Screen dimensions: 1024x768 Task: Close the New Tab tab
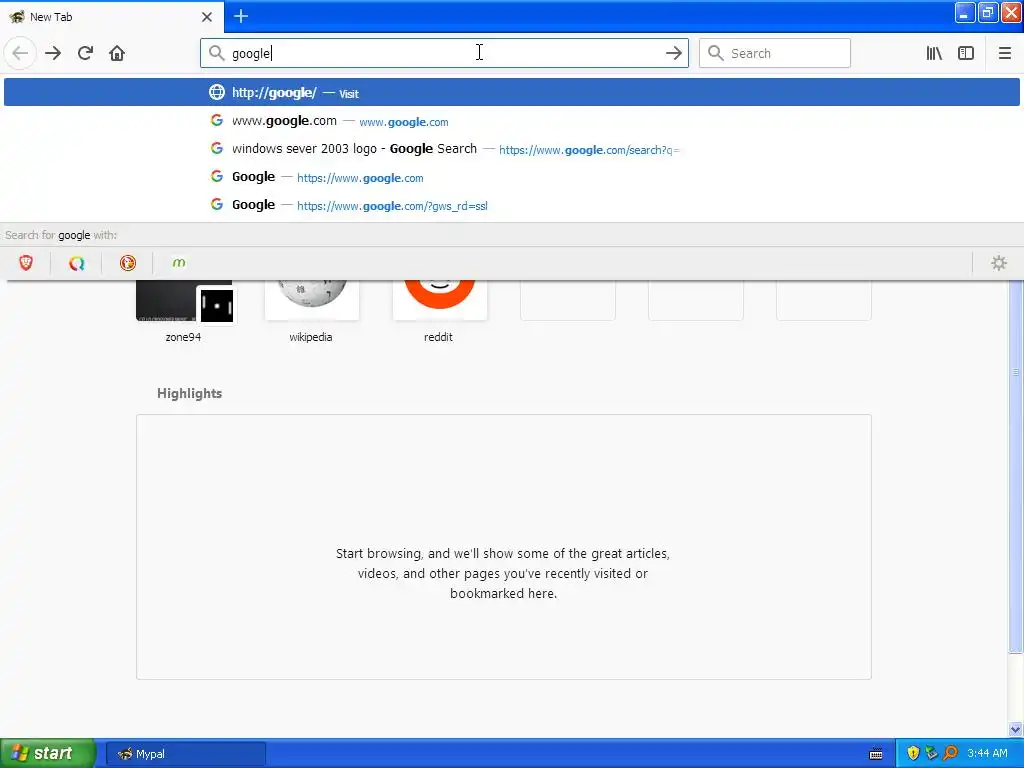[206, 17]
